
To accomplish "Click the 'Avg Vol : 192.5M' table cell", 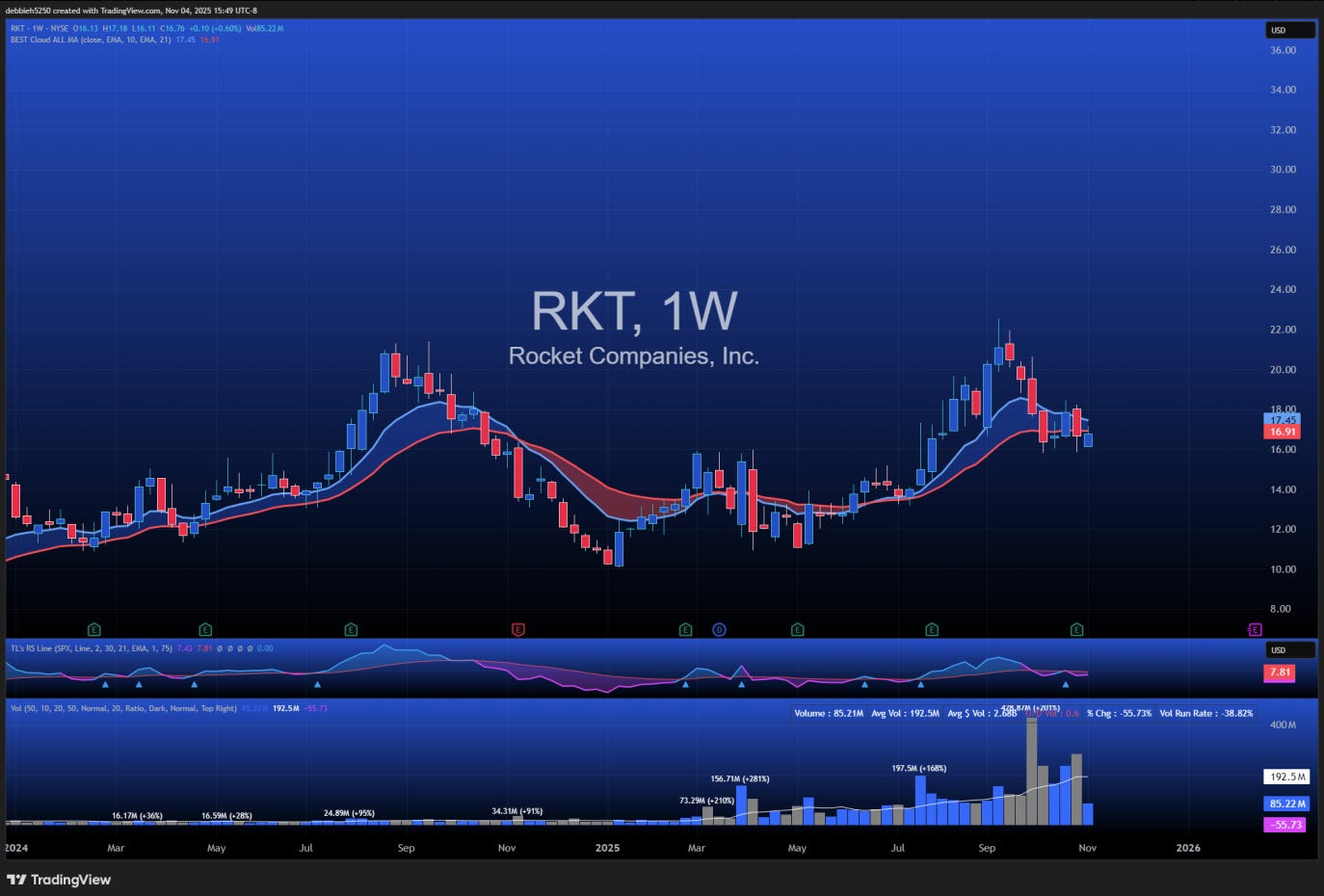I will coord(905,714).
